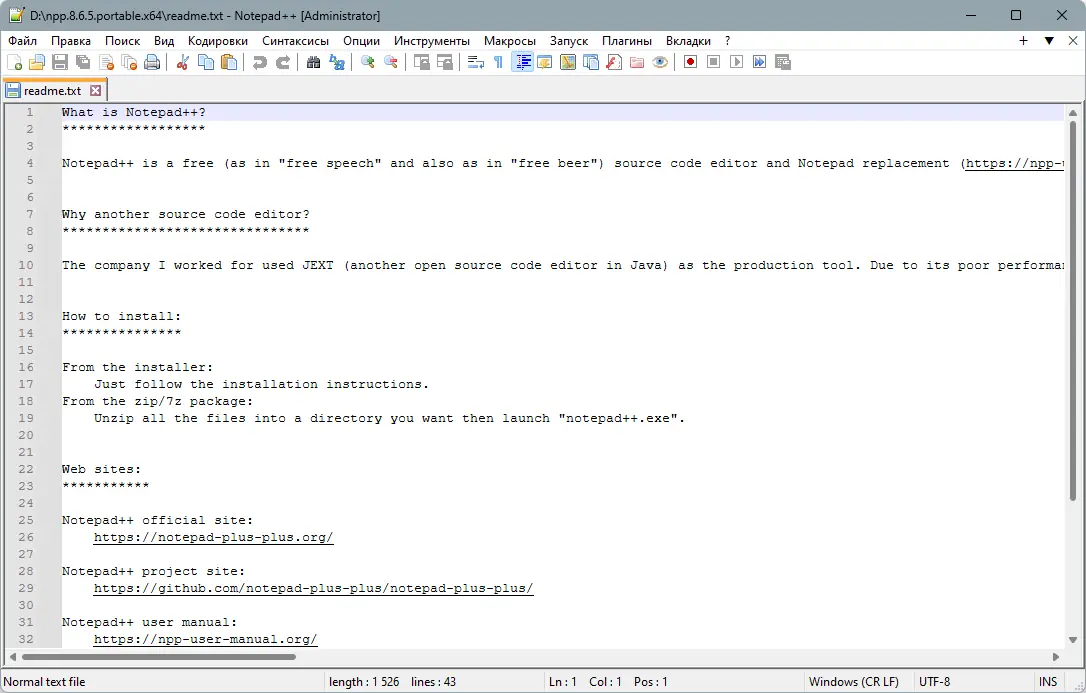
Task: Open the Document List panel icon
Action: (x=591, y=62)
